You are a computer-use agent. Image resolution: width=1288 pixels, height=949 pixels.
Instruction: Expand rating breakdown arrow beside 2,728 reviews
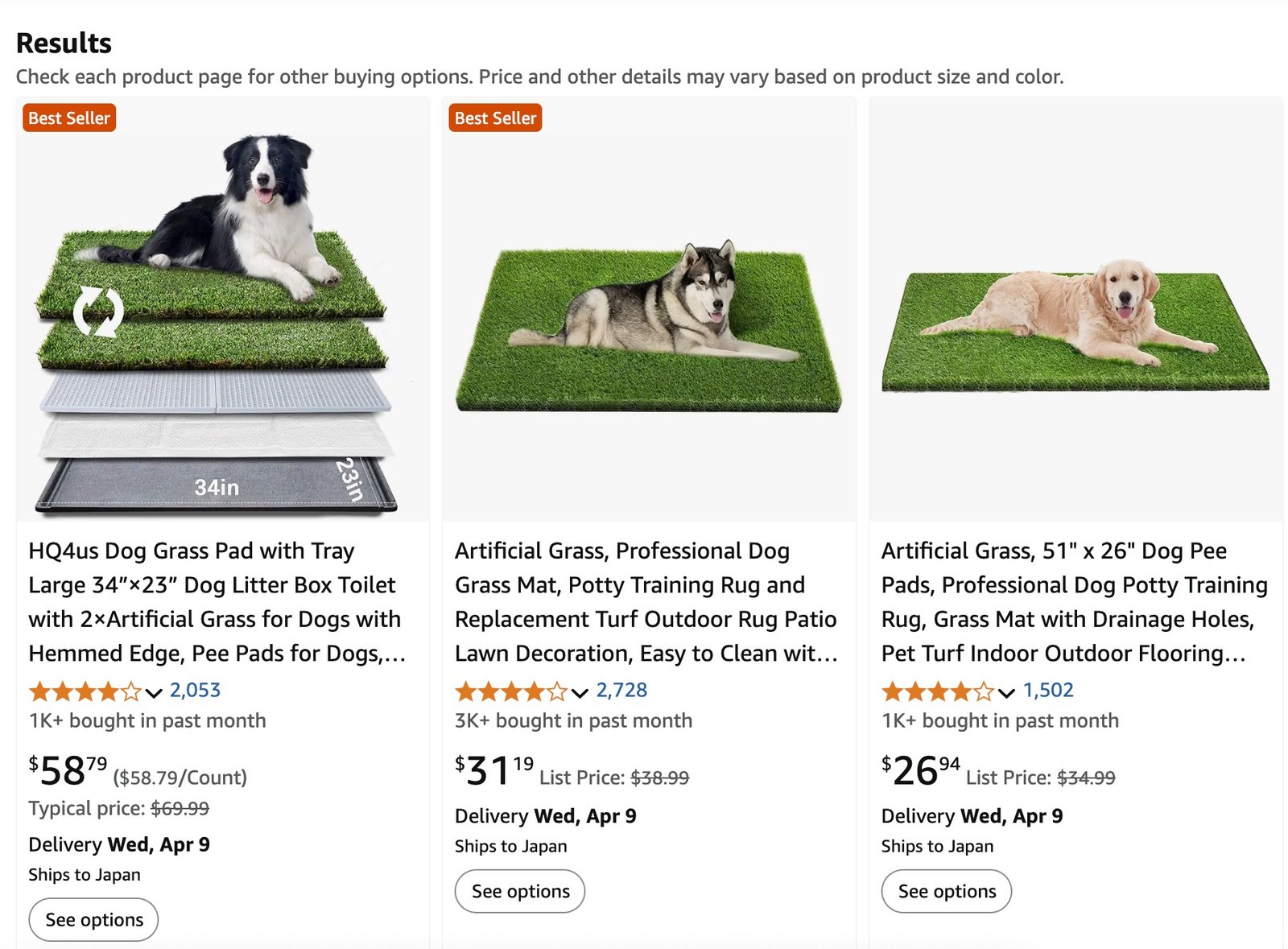click(x=580, y=692)
